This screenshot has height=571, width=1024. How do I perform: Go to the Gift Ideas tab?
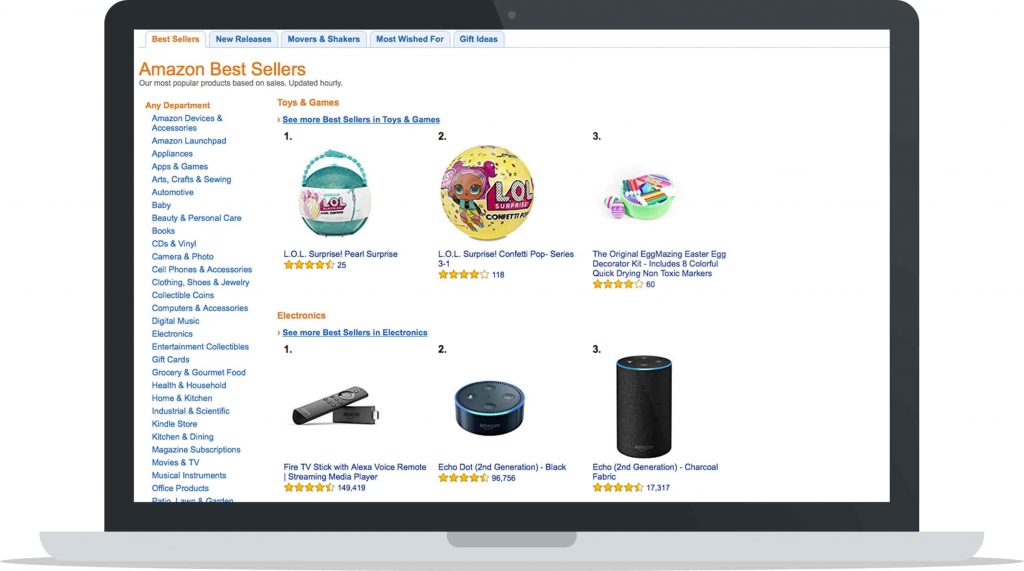click(479, 39)
